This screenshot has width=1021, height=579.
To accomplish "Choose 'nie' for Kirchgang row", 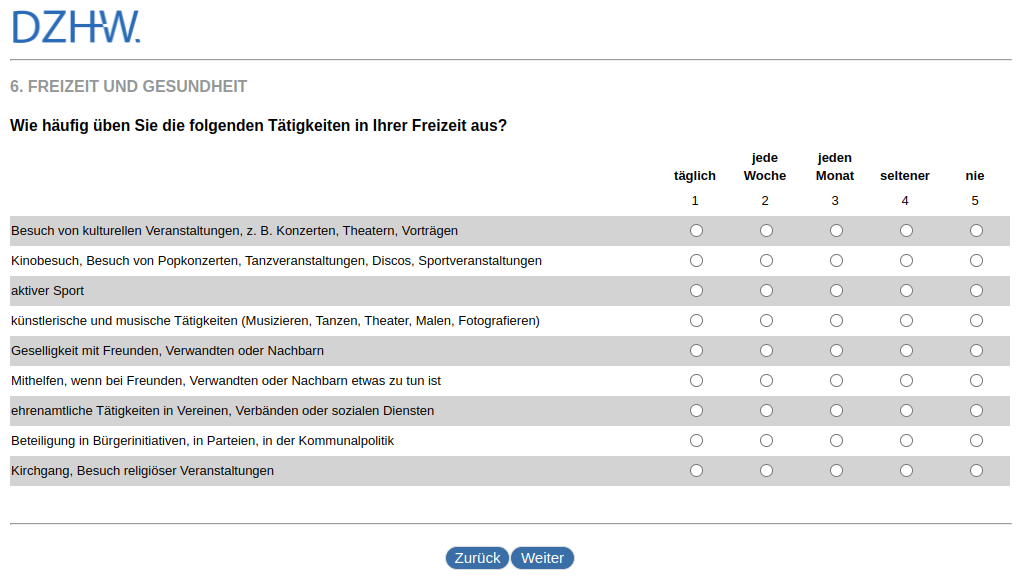I will pyautogui.click(x=976, y=471).
